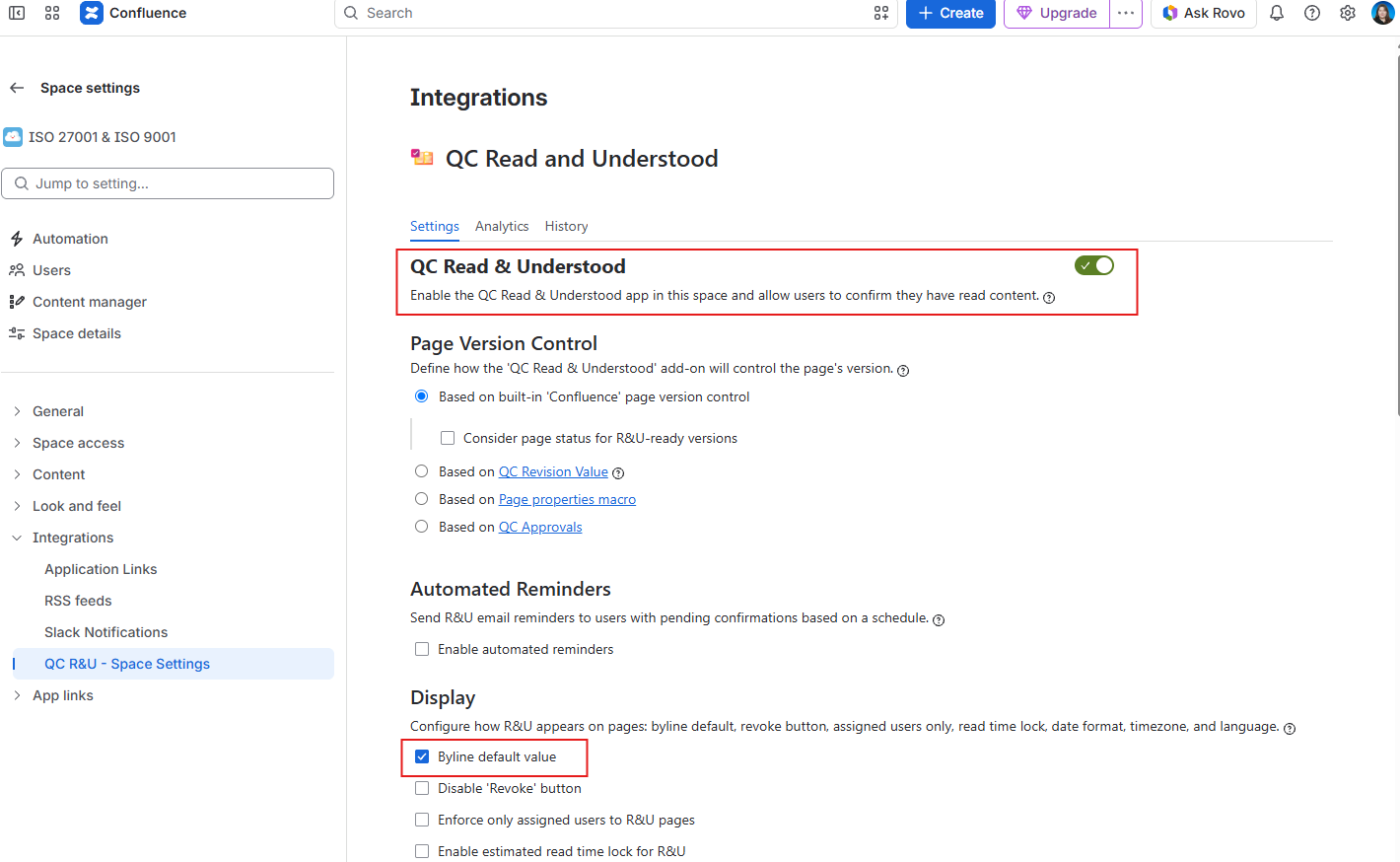The height and width of the screenshot is (862, 1400).
Task: Click the help icon after the Display description
Action: pos(1290,729)
